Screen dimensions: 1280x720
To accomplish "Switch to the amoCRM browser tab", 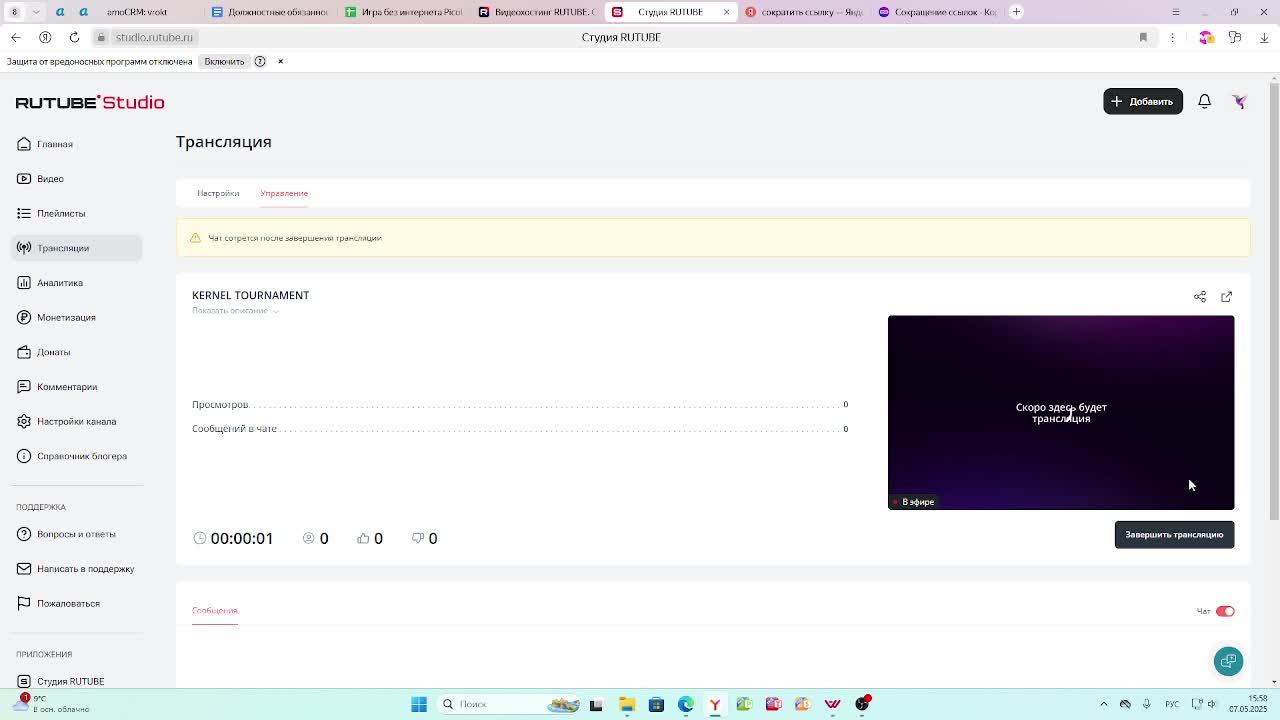I will click(137, 12).
